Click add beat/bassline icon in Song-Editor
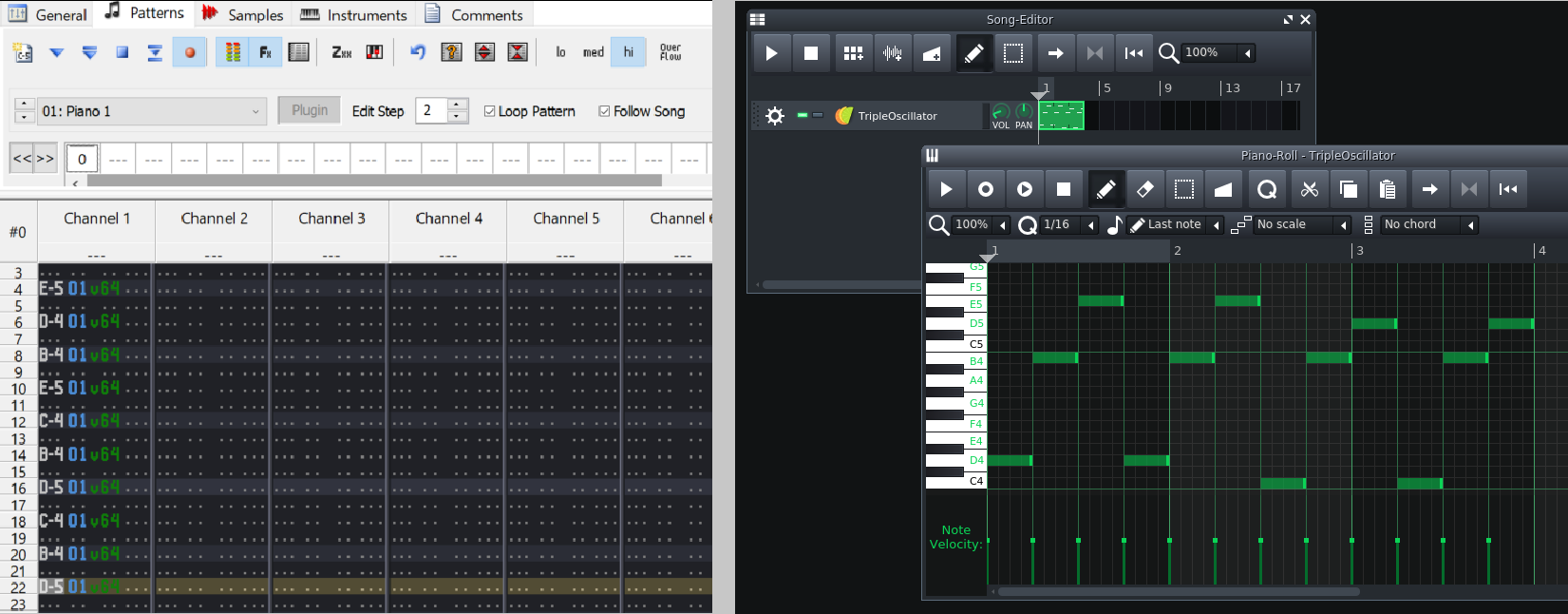This screenshot has height=614, width=1568. click(854, 53)
